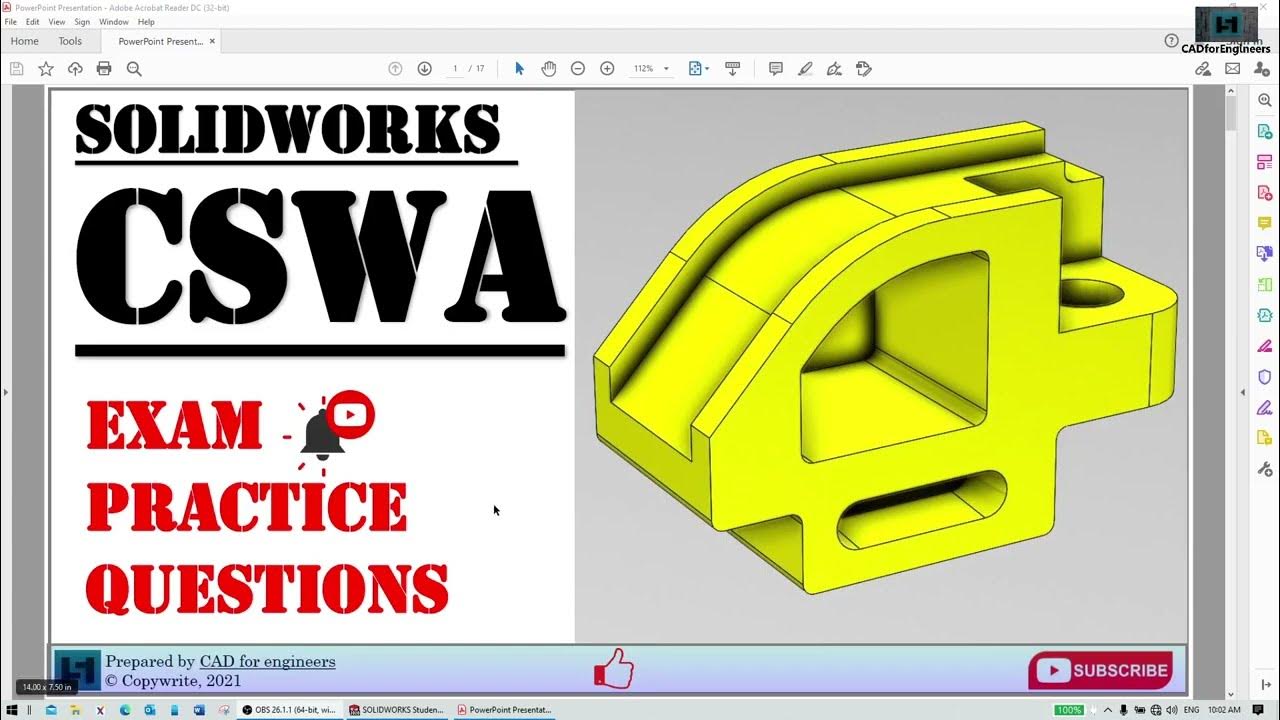Click the upload to cloud icon

[x=75, y=69]
